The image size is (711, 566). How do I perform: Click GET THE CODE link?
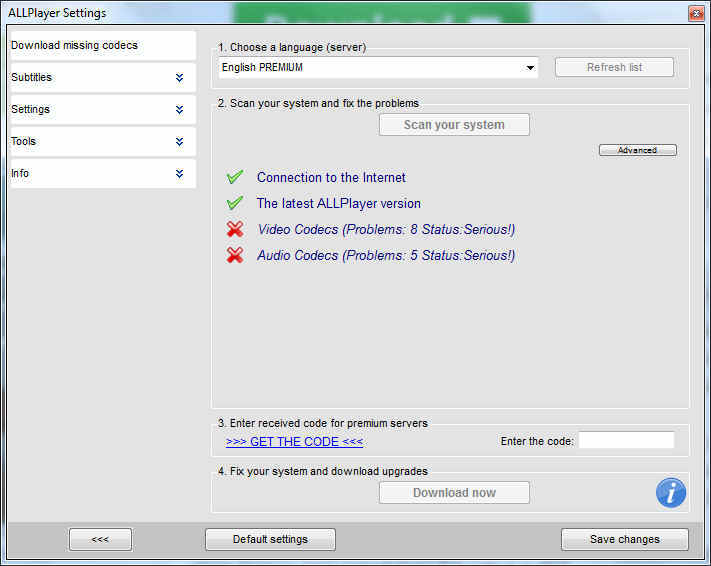294,442
